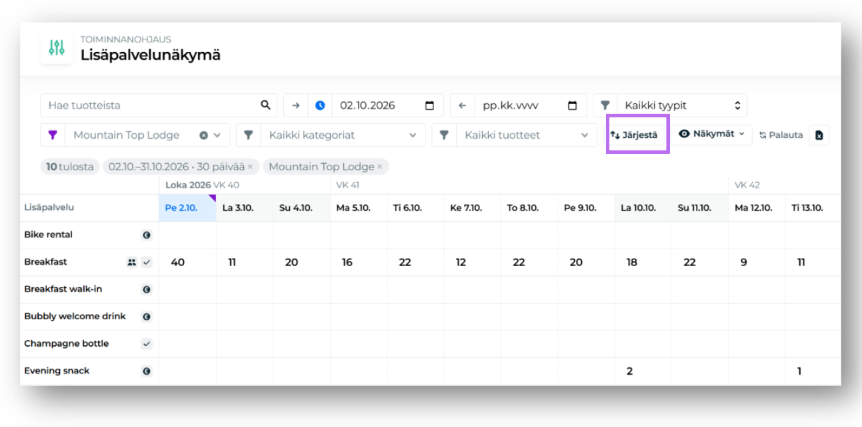Select Su 11.10. column header
Screen dimensions: 862x427
[700, 208]
